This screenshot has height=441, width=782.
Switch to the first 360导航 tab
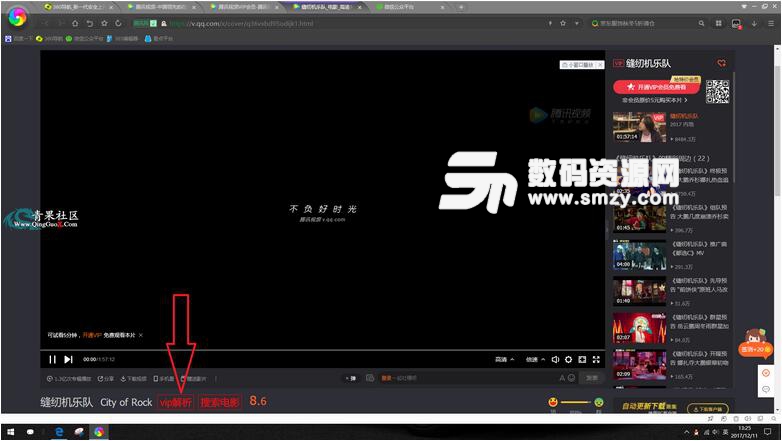(x=77, y=7)
